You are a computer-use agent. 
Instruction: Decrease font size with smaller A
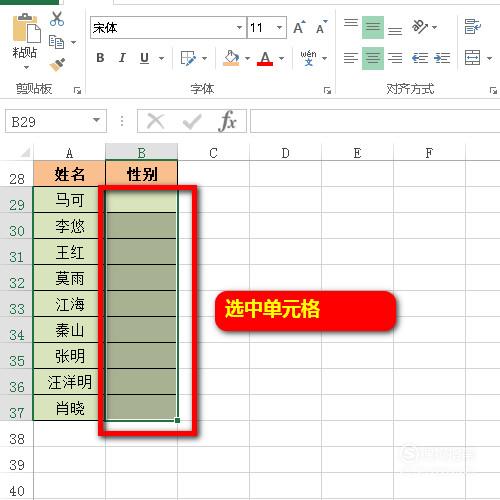coord(322,27)
